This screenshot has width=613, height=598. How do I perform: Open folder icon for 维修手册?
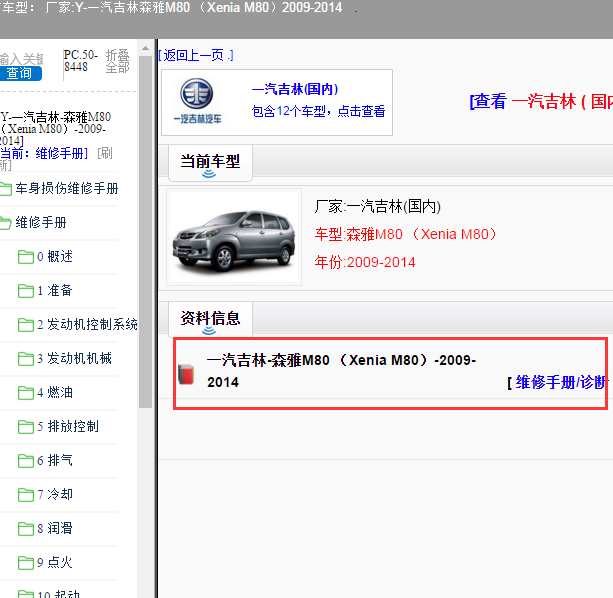[x=5, y=223]
